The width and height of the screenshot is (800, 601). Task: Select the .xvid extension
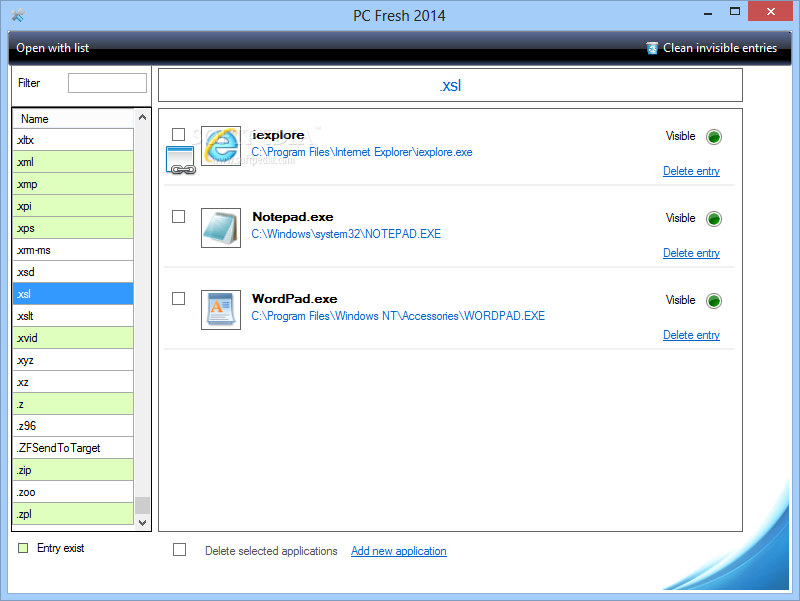[73, 338]
